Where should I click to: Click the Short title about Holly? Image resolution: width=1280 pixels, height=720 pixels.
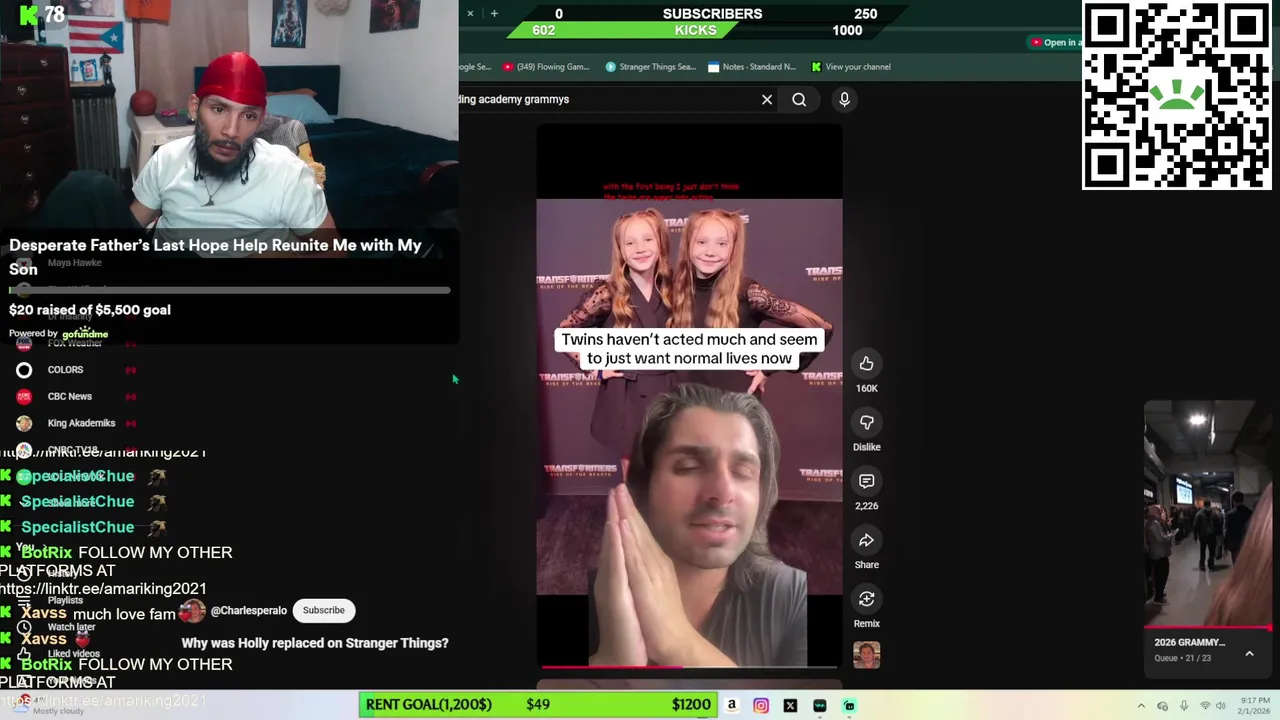pos(315,643)
